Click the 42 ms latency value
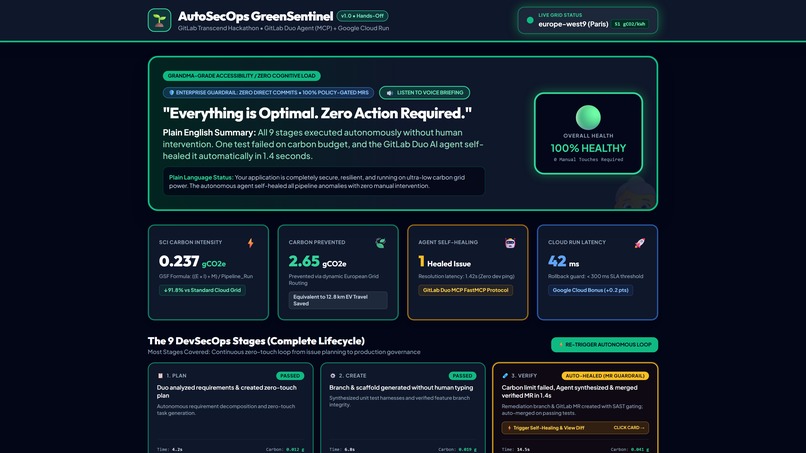 563,262
